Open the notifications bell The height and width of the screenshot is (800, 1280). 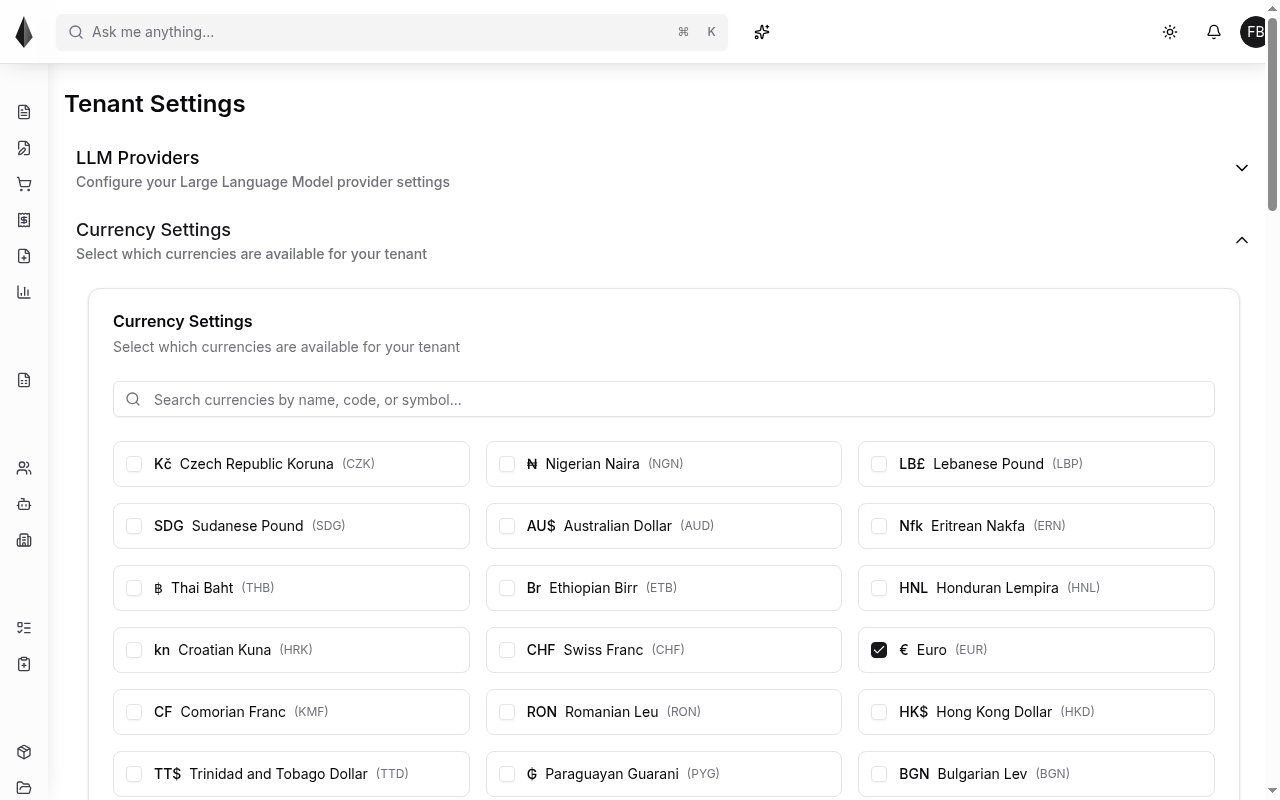tap(1214, 32)
